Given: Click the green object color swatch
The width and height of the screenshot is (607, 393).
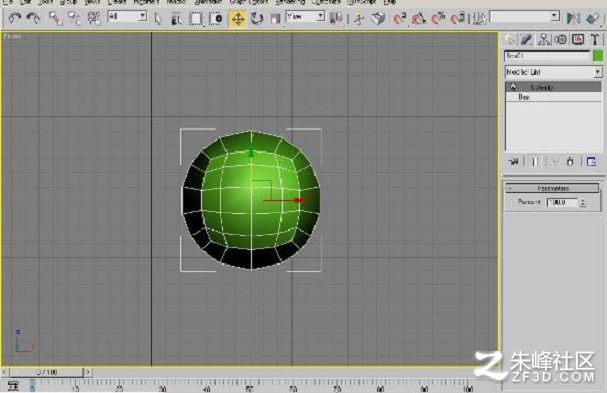Looking at the screenshot, I should 598,56.
